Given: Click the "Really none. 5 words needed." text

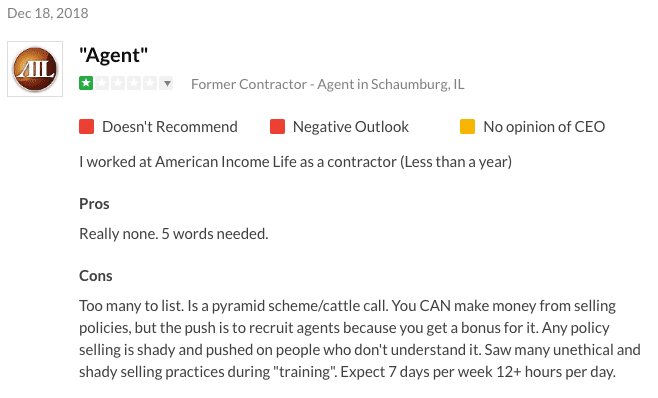Looking at the screenshot, I should click(174, 234).
